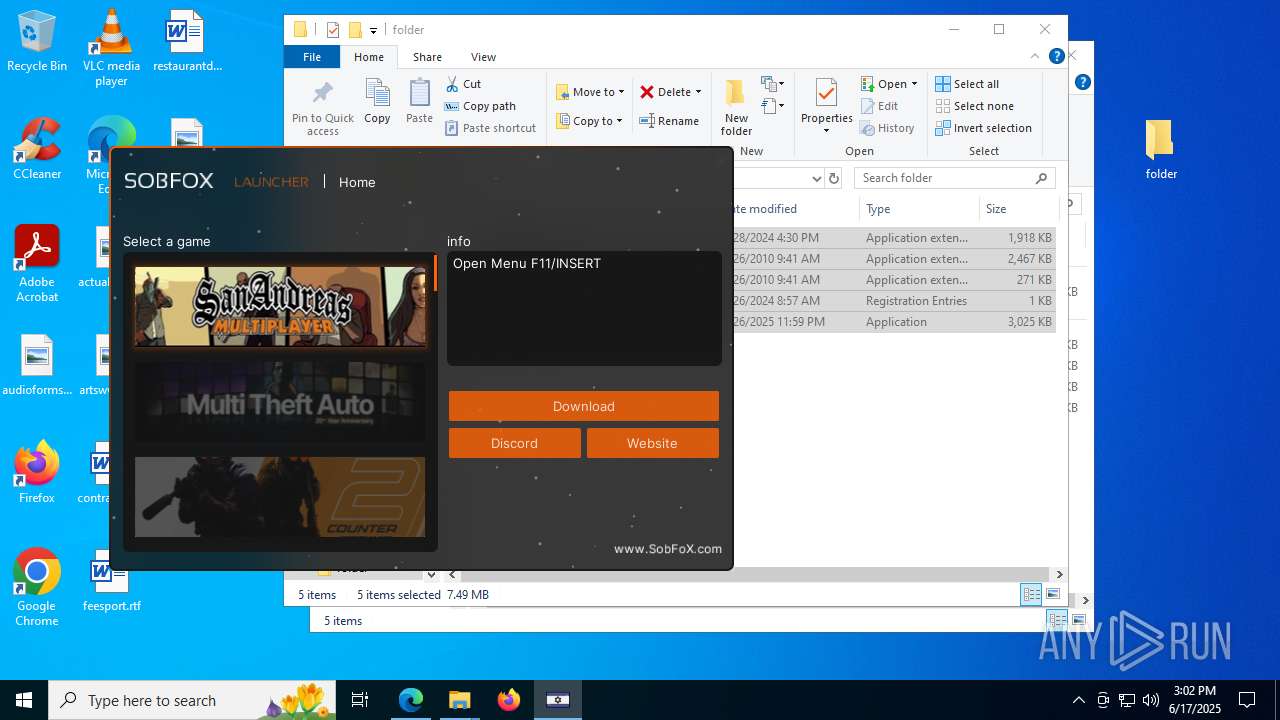The width and height of the screenshot is (1280, 720).
Task: Open the Discord button in launcher
Action: point(514,443)
